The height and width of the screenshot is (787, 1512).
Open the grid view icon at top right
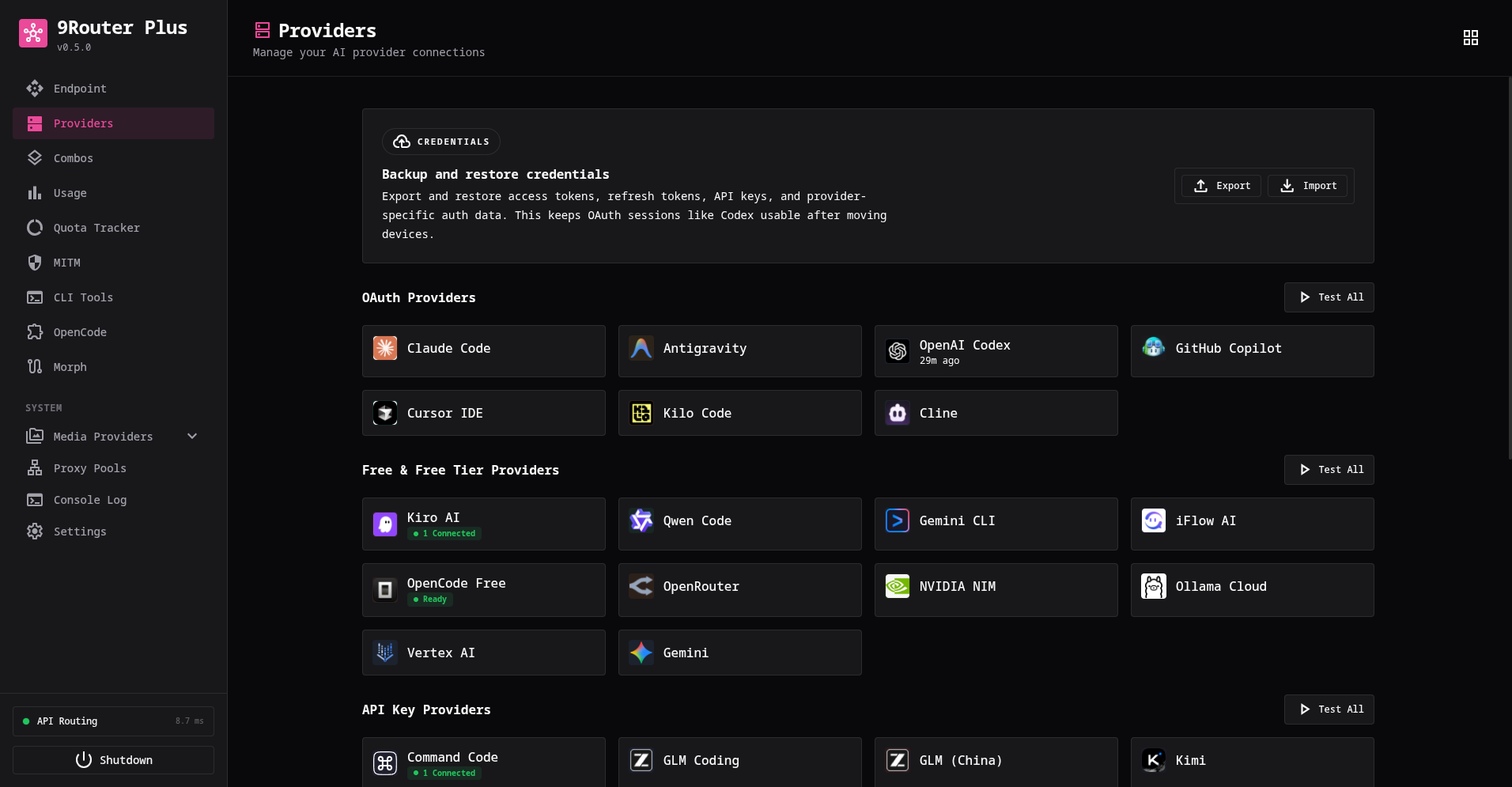pyautogui.click(x=1471, y=38)
